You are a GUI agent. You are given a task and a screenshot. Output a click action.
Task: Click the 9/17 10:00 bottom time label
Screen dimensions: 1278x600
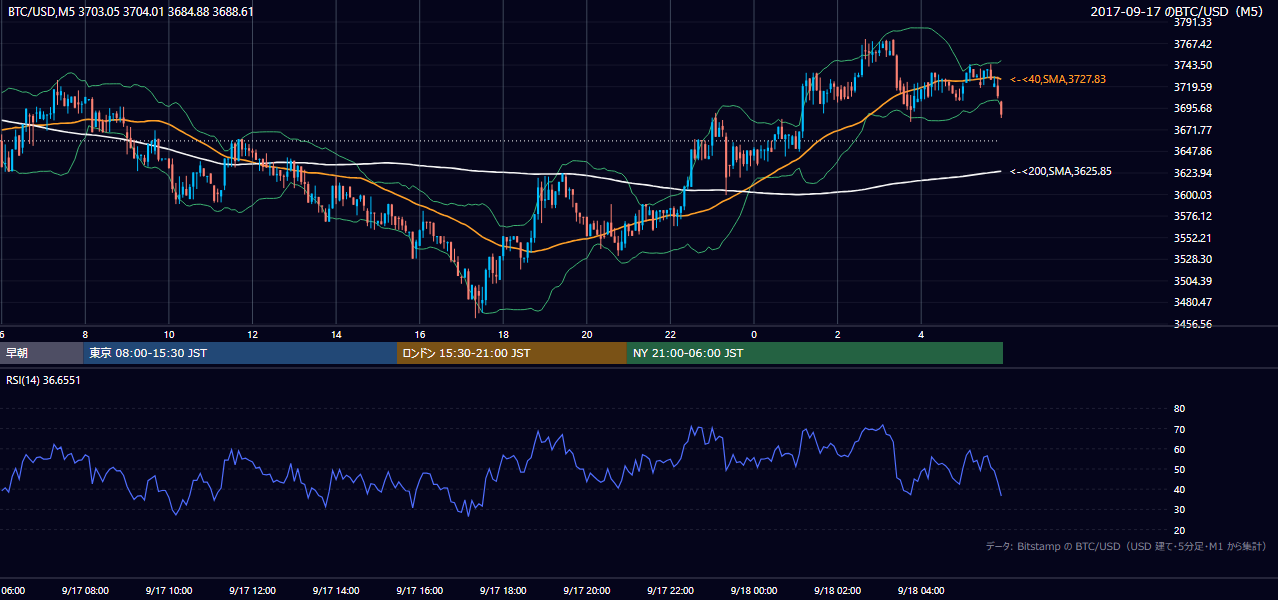(x=168, y=590)
